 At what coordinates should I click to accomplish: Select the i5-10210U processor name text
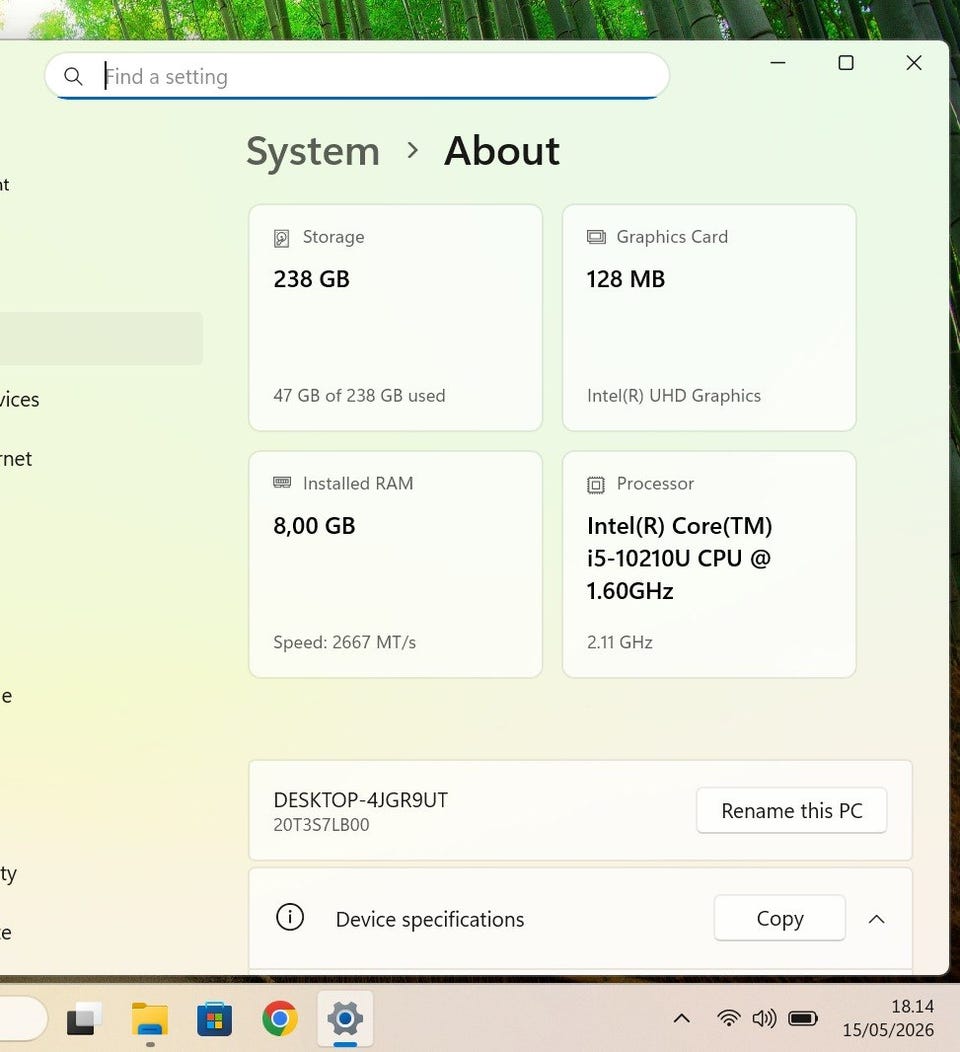point(679,558)
